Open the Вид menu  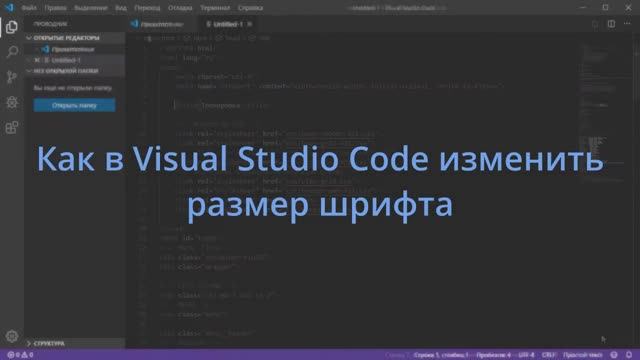pyautogui.click(x=121, y=8)
